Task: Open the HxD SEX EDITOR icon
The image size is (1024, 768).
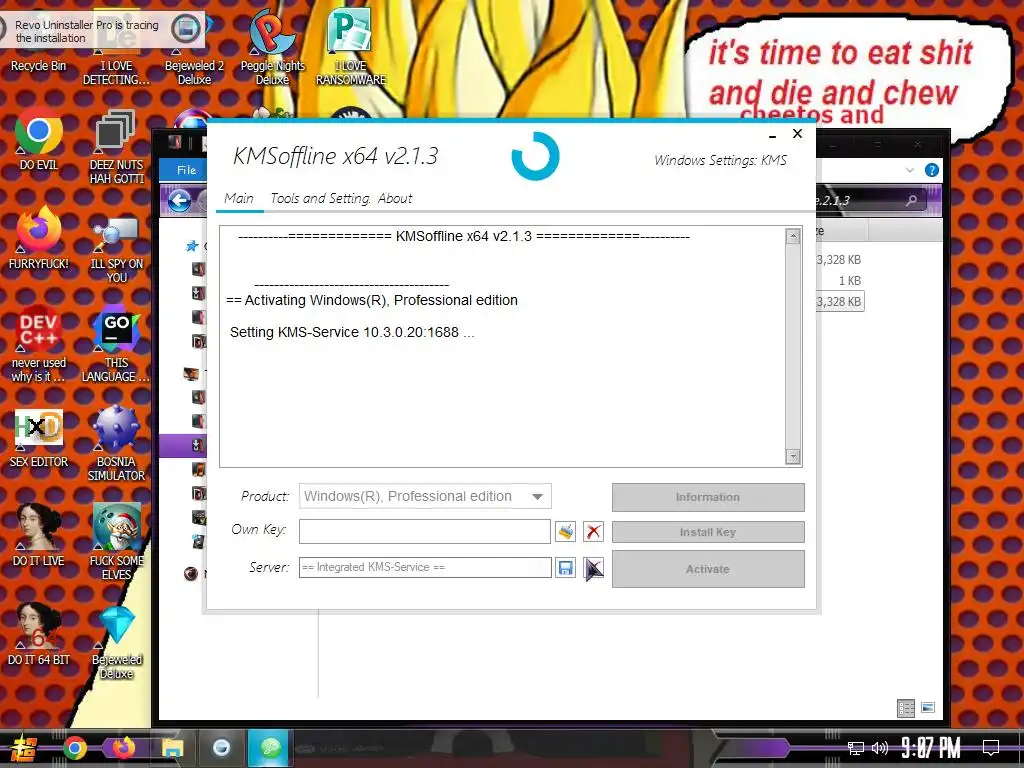Action: (x=39, y=438)
